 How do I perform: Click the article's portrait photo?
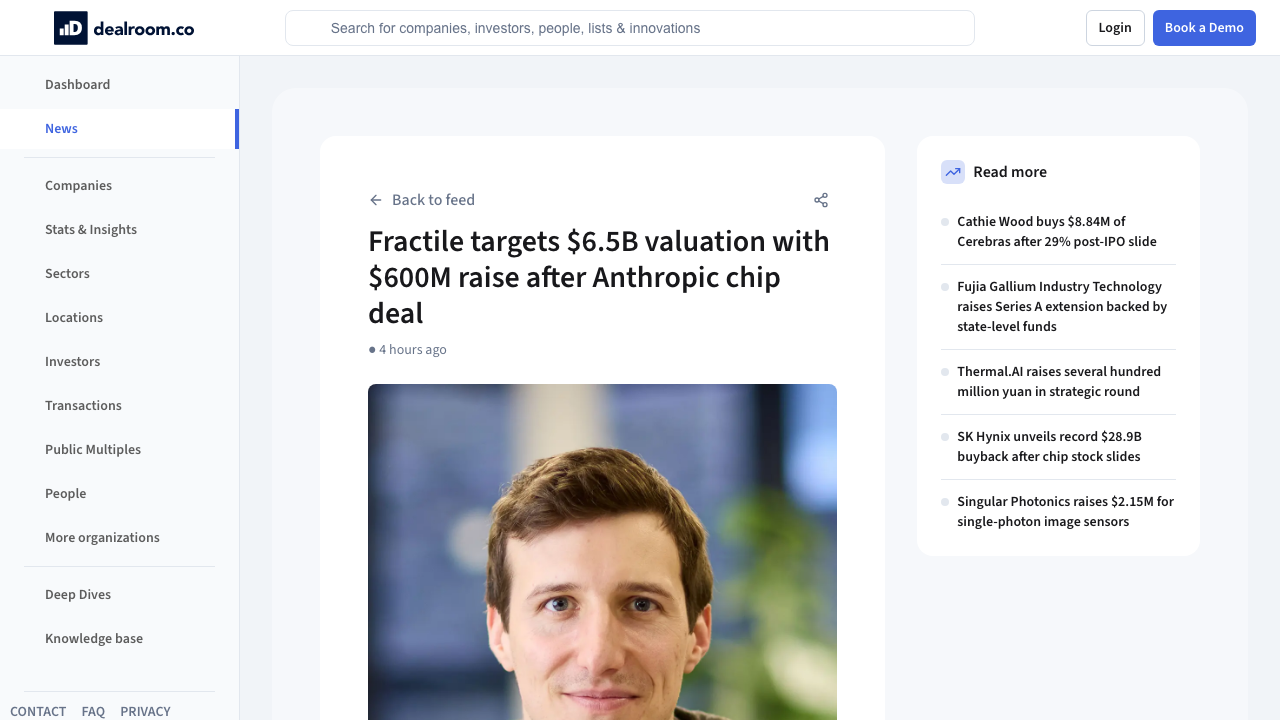(602, 552)
